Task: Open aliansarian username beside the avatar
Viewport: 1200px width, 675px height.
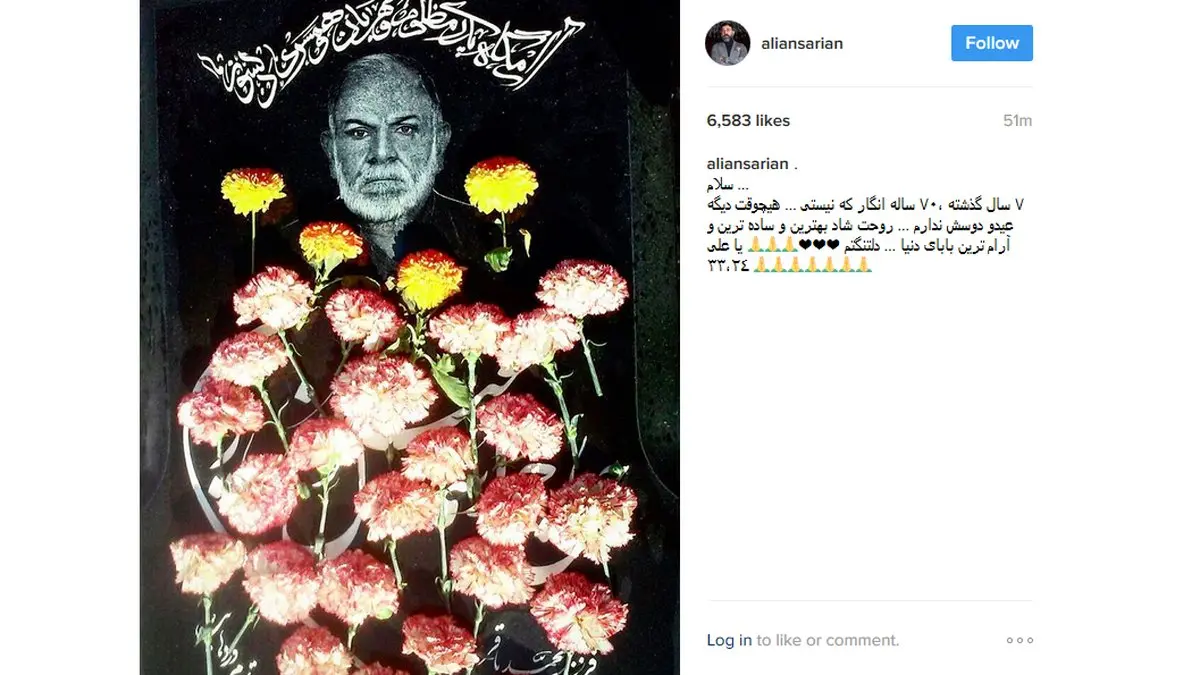Action: pyautogui.click(x=805, y=43)
